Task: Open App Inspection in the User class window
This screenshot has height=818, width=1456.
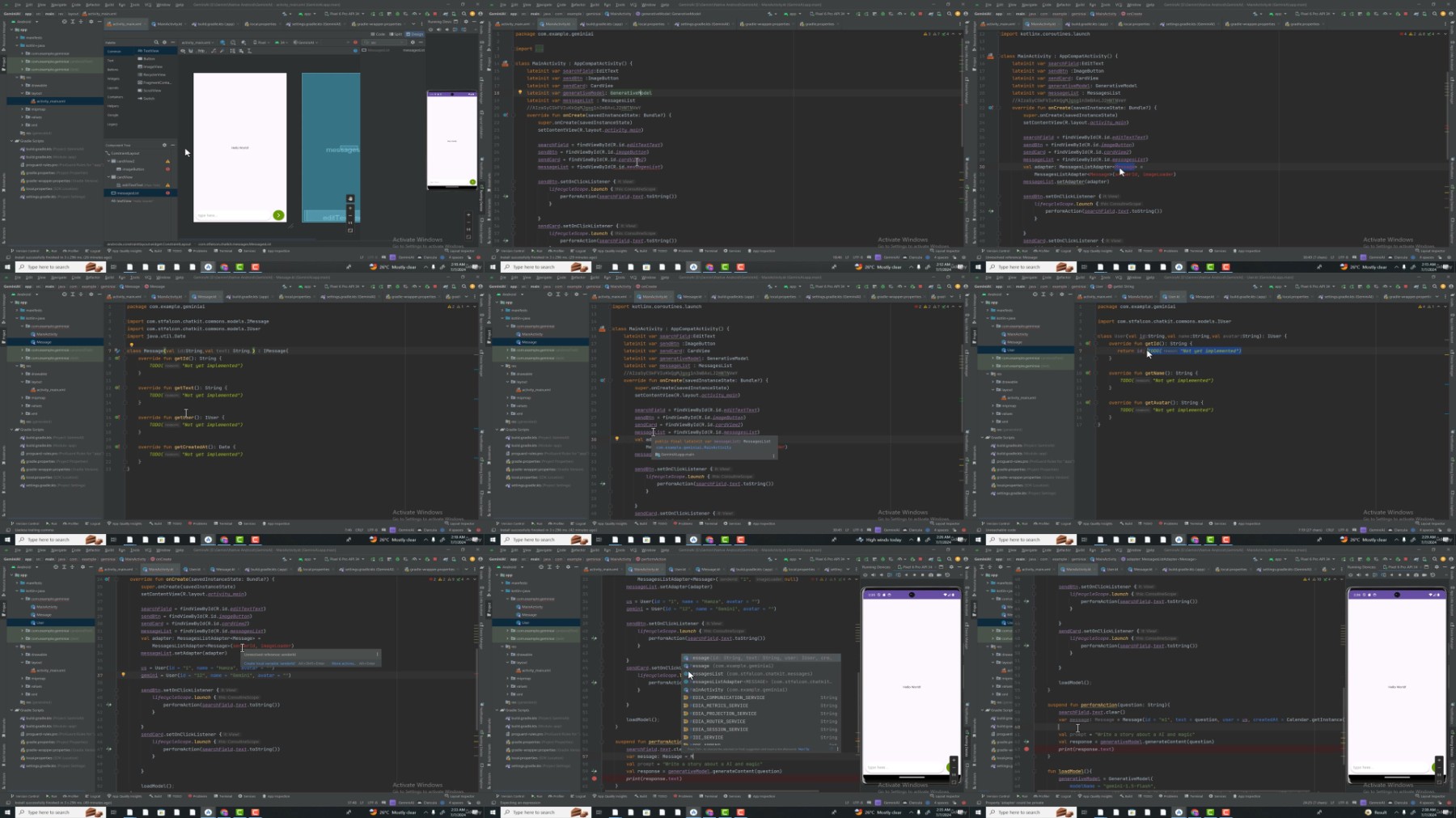Action: click(1247, 523)
